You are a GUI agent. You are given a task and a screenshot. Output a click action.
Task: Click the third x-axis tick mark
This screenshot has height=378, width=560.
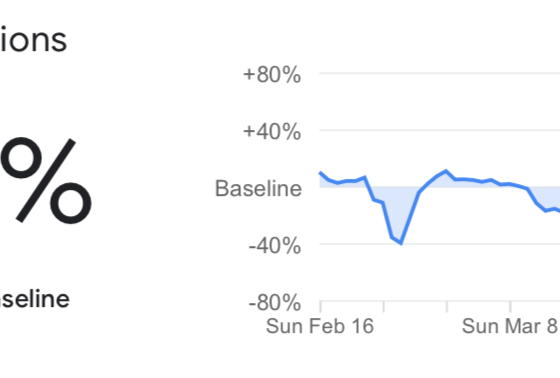[447, 307]
